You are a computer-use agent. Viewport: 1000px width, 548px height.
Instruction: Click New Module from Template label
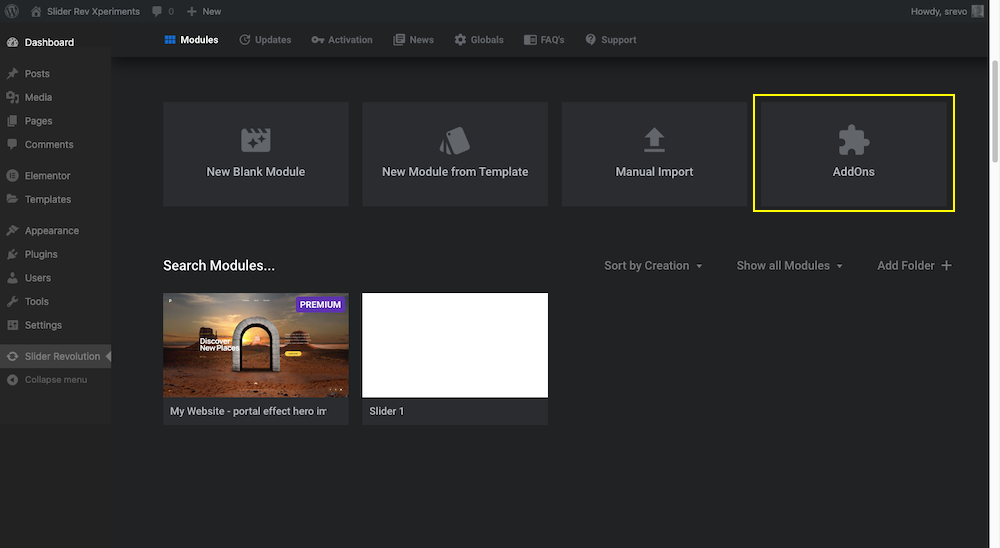[455, 172]
